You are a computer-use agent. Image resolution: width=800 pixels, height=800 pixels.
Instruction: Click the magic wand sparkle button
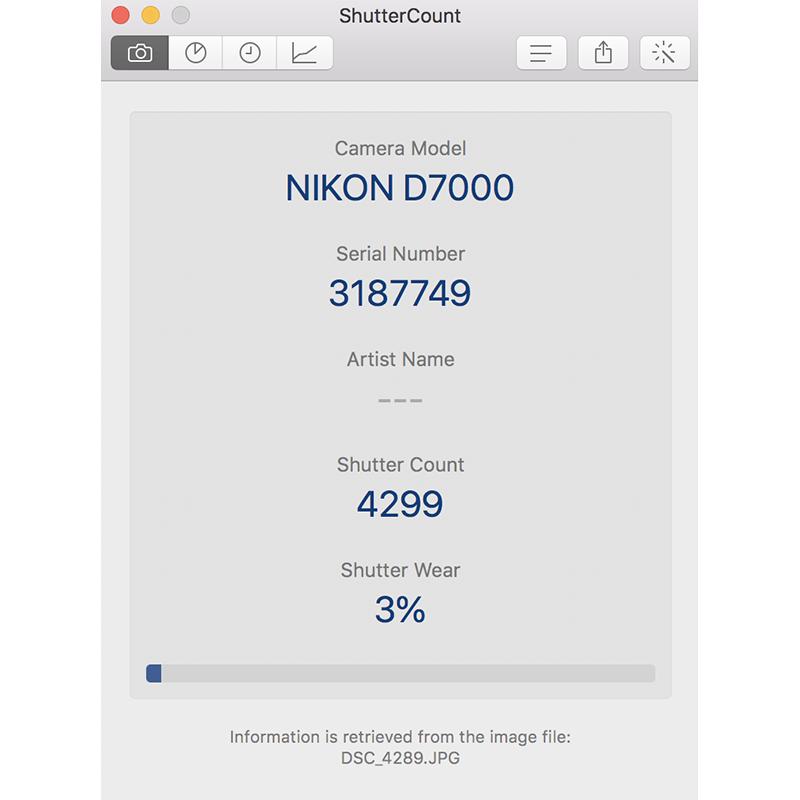[x=664, y=53]
